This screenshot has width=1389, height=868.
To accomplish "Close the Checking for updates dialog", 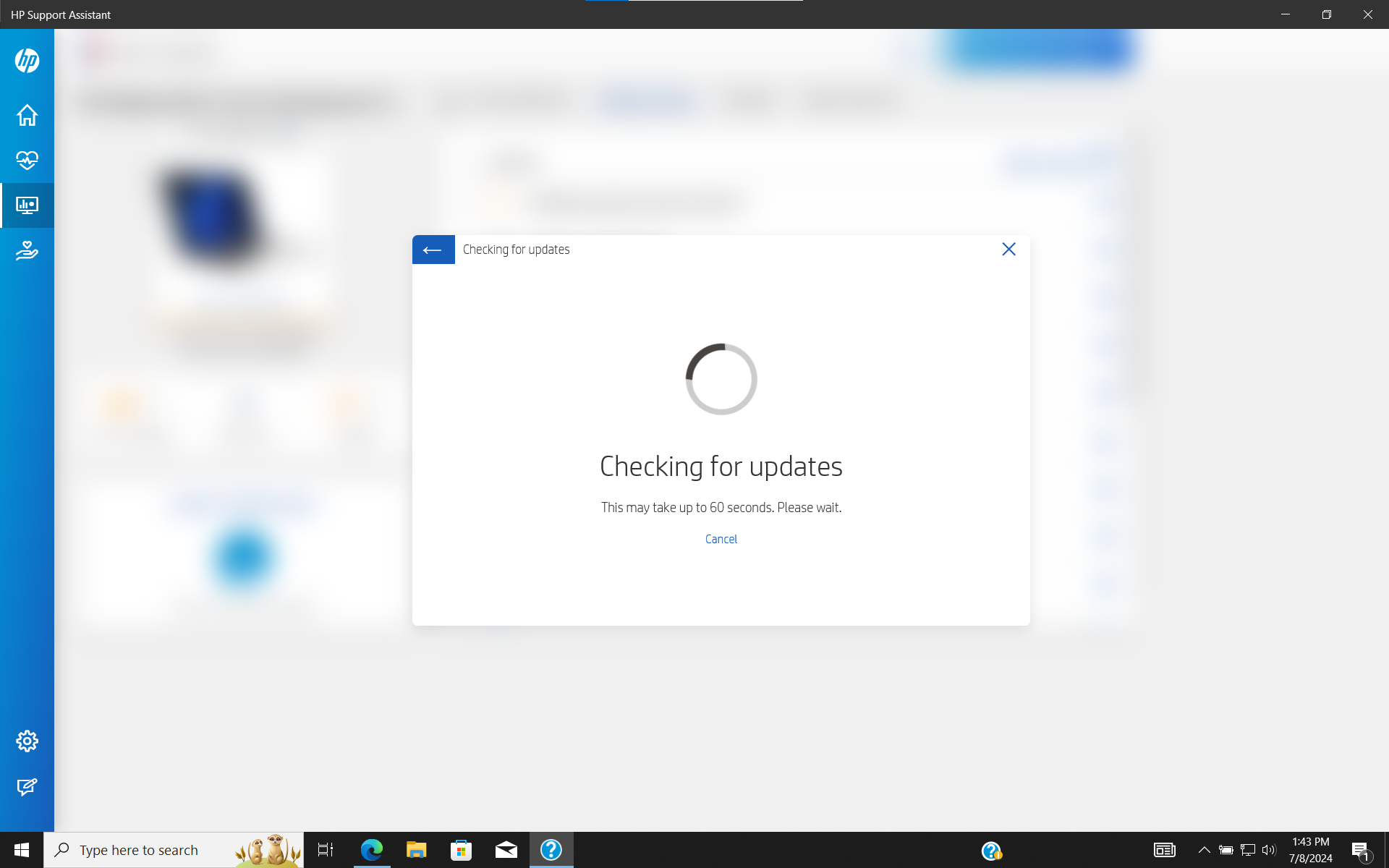I will point(1008,250).
